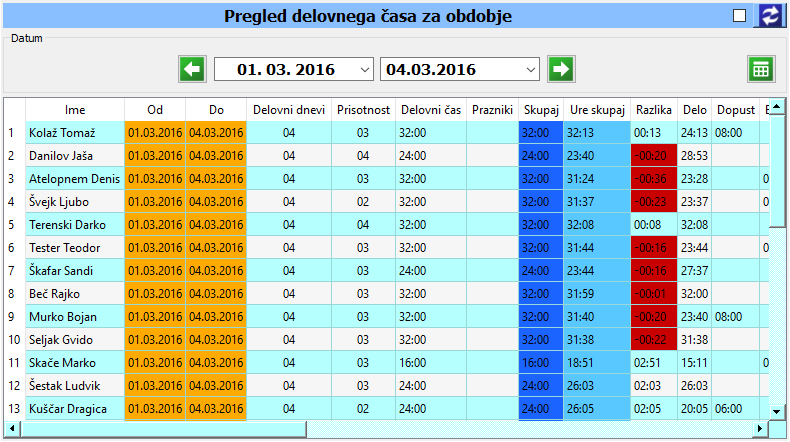
Task: Click the green right arrow for next period
Action: [561, 69]
